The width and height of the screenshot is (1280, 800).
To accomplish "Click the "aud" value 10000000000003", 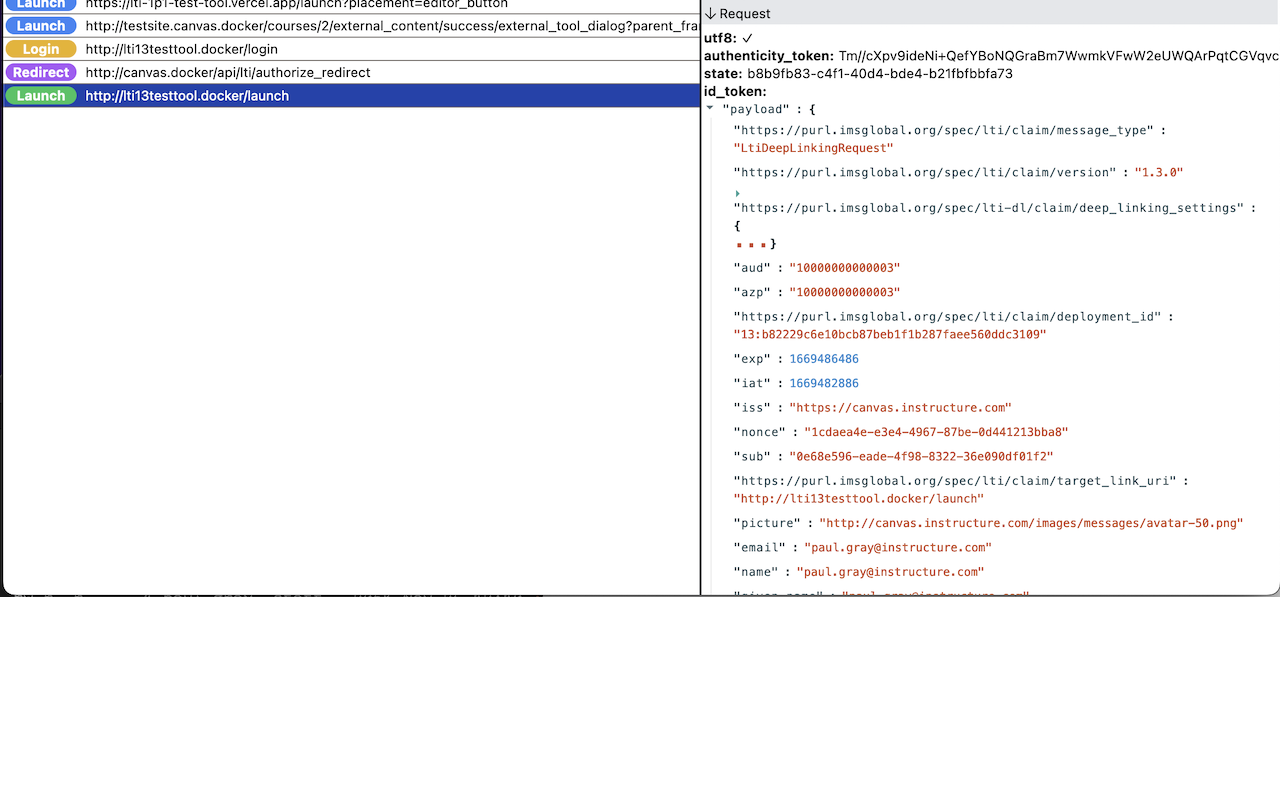I will click(844, 268).
